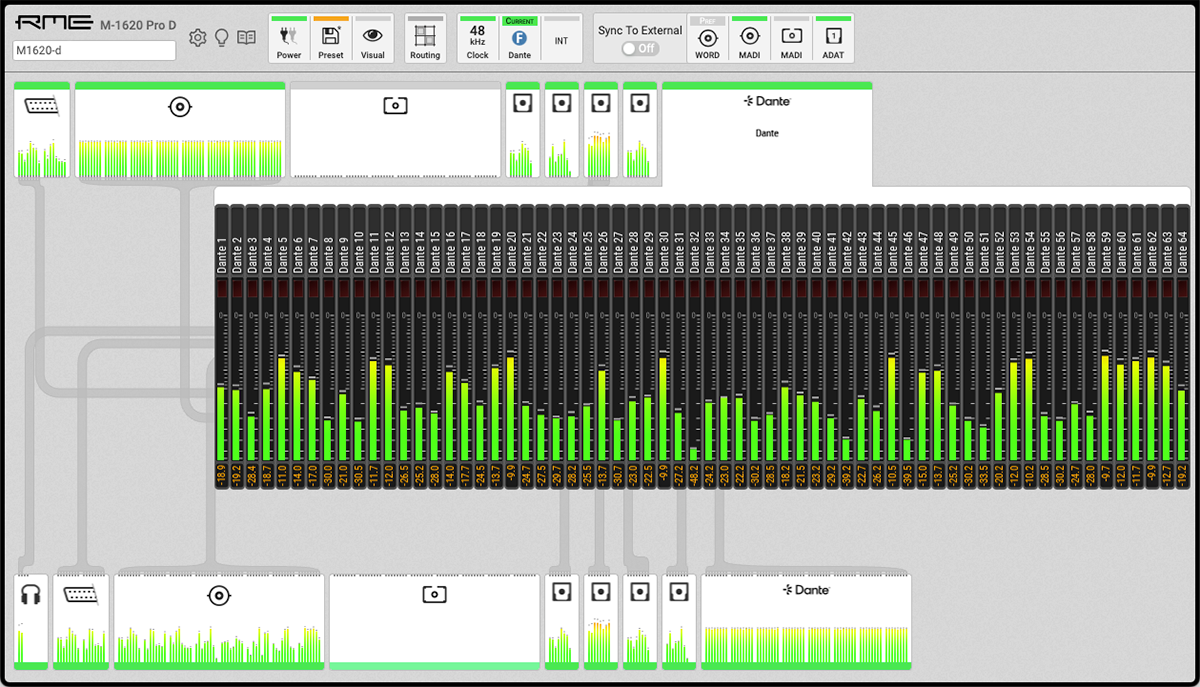Select the first ADAT output port
1200x687 pixels.
pos(562,621)
